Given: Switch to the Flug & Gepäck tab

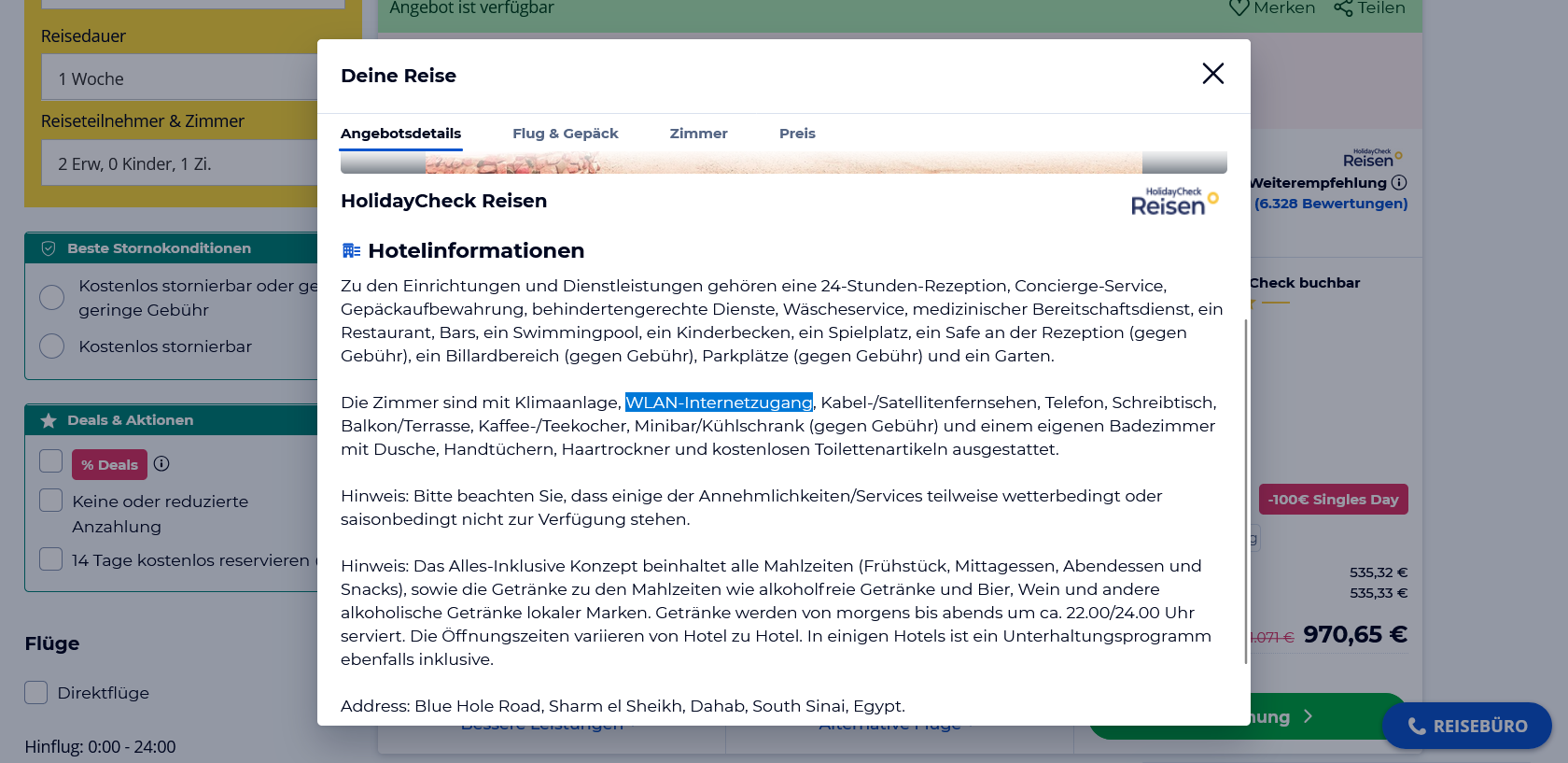Looking at the screenshot, I should 565,134.
